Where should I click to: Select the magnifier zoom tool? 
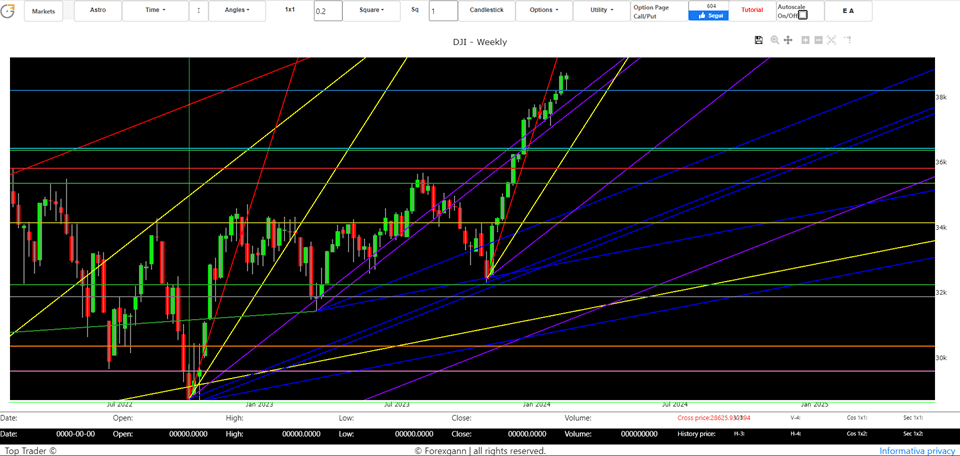click(x=774, y=40)
